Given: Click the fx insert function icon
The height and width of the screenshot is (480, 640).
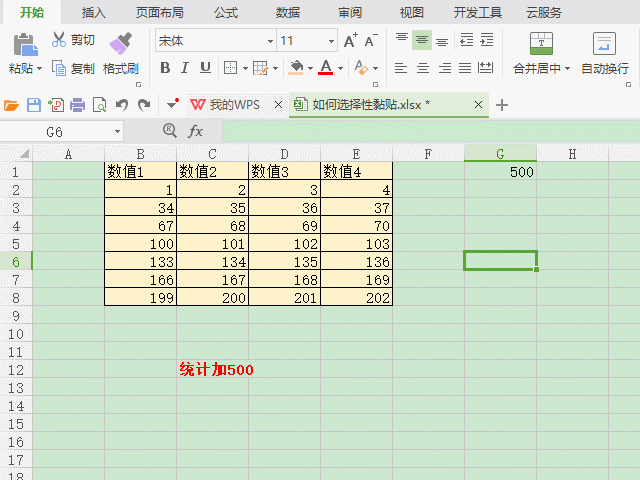Looking at the screenshot, I should (x=195, y=131).
